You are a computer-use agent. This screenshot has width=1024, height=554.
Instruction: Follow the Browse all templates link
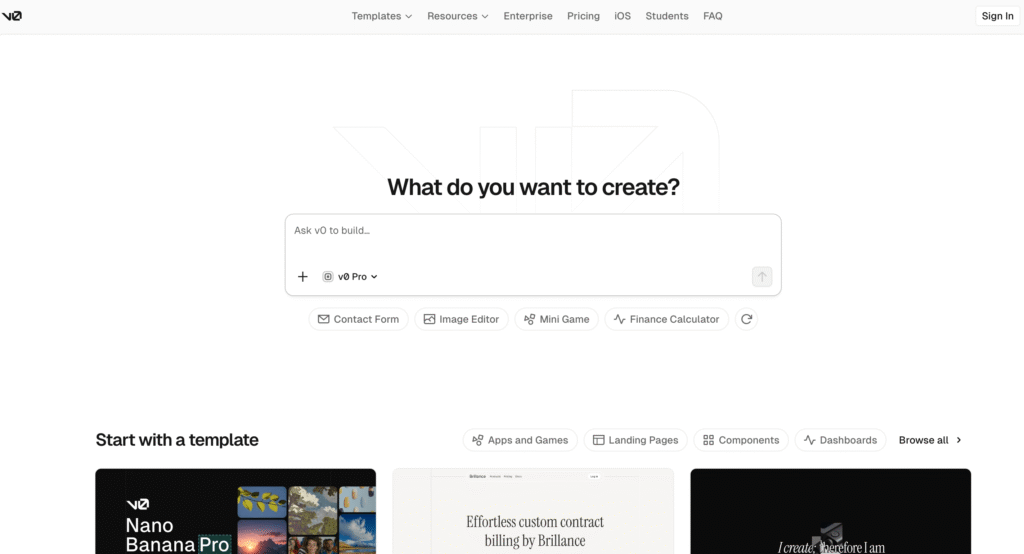[930, 440]
